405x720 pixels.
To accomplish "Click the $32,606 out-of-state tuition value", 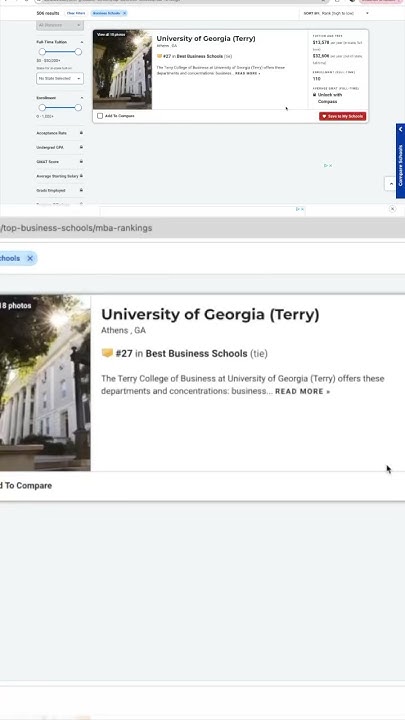I will tap(321, 56).
